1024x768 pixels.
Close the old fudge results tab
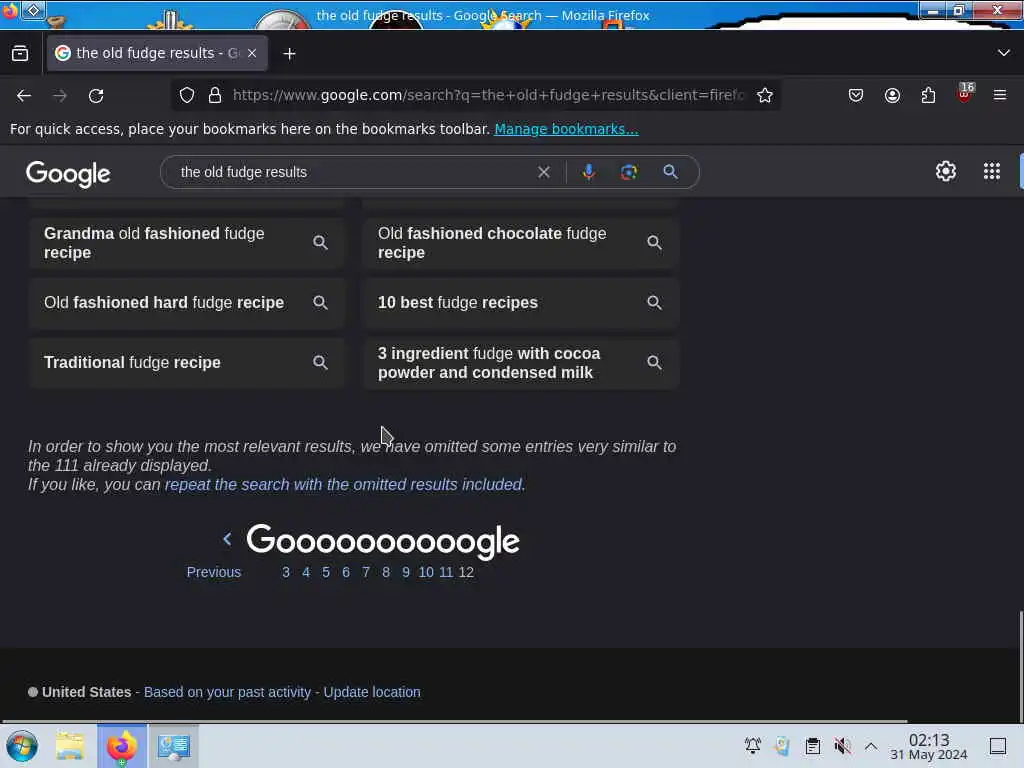tap(252, 53)
